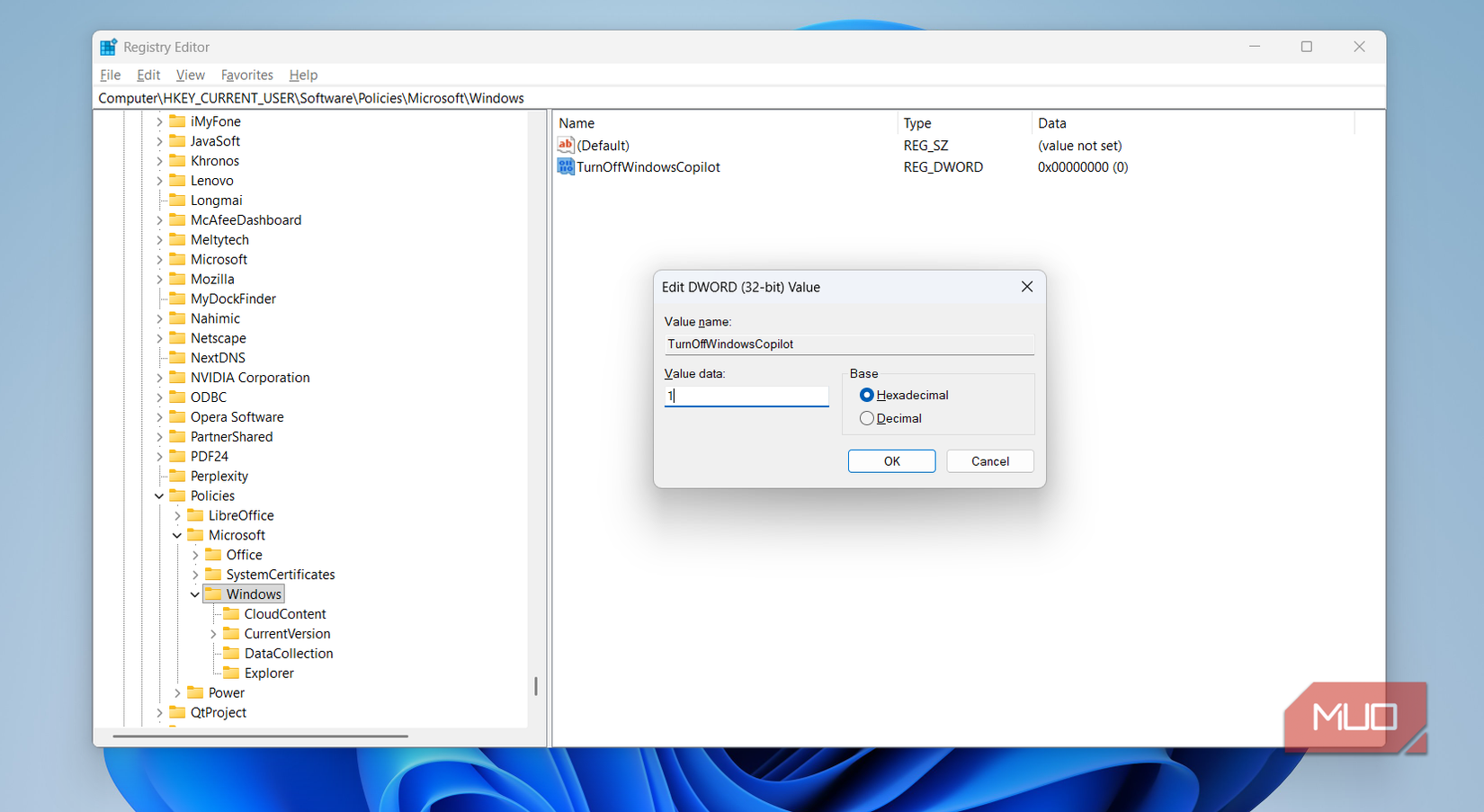
Task: Click the JavaSoft folder icon
Action: coord(177,141)
